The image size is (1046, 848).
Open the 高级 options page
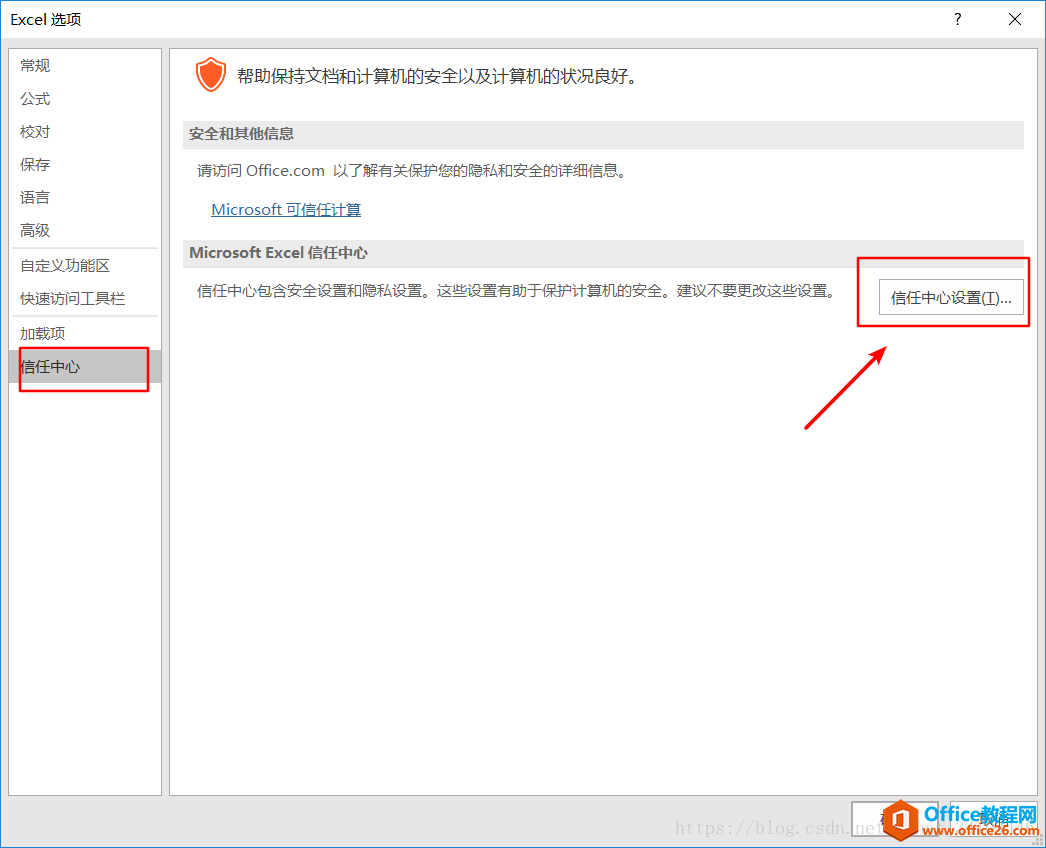(x=34, y=230)
